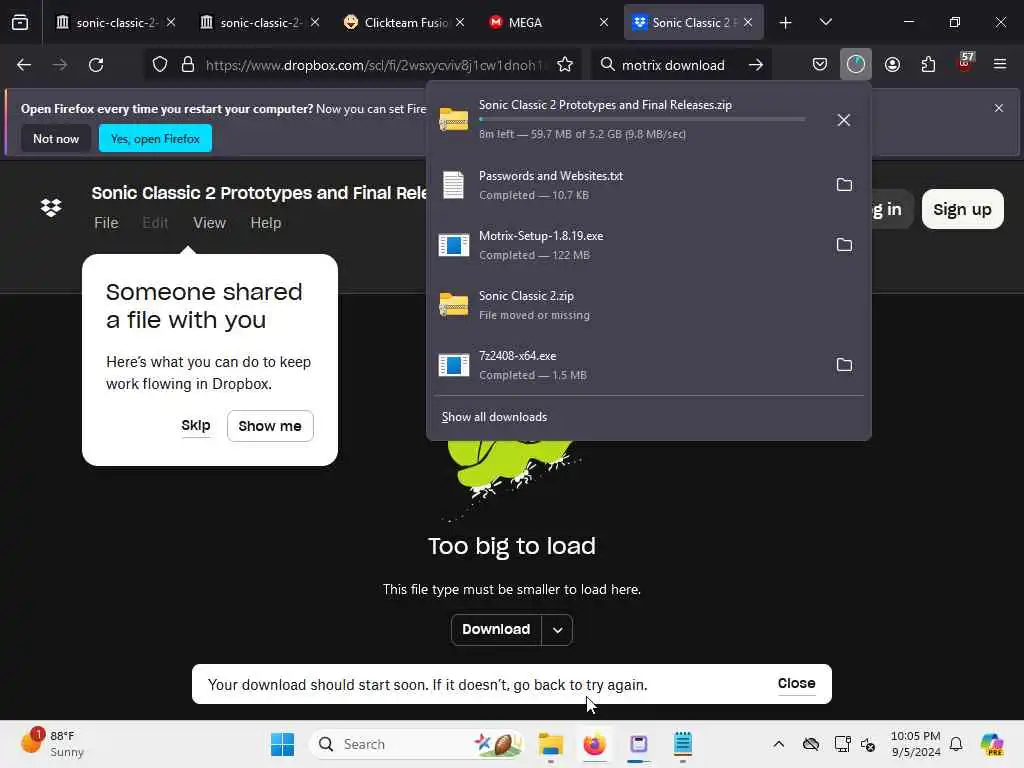Click the Dropbox logo icon

51,208
